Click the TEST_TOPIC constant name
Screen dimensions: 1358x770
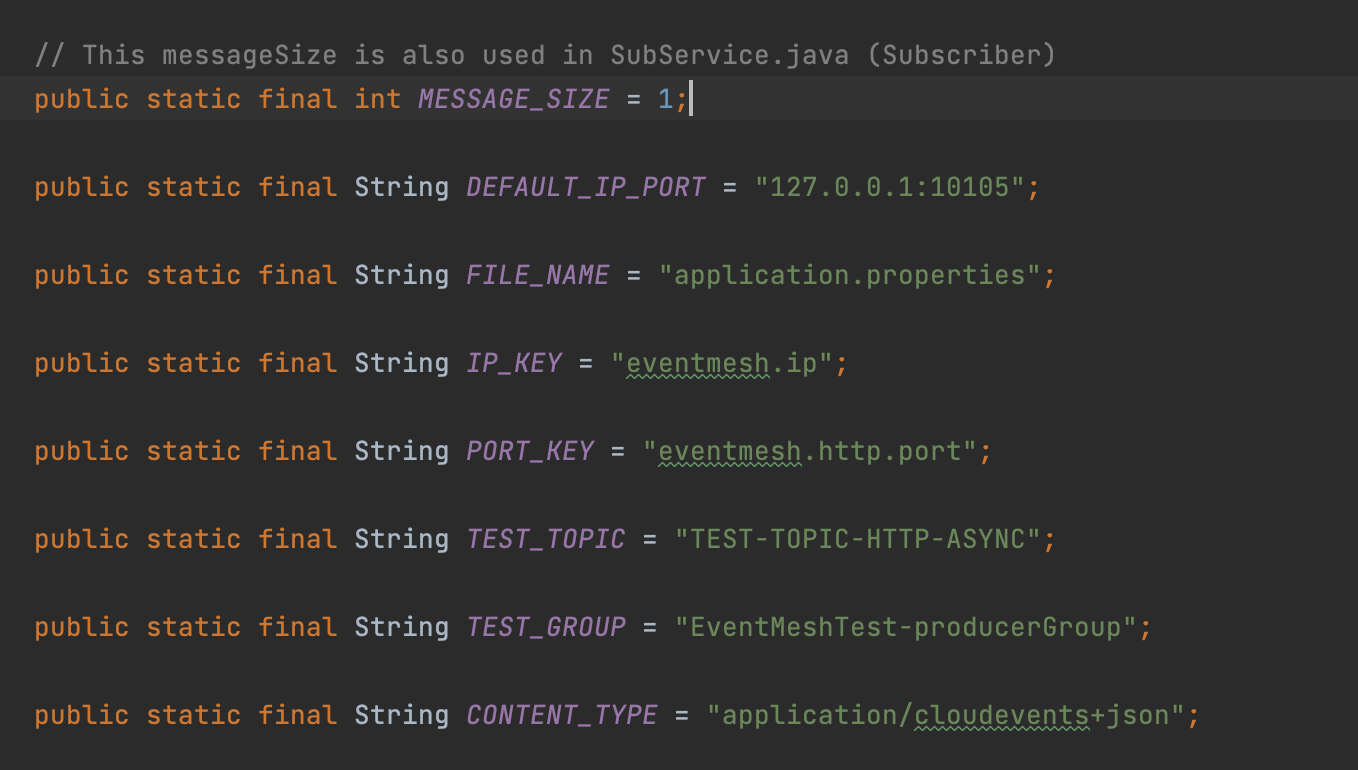(x=545, y=539)
